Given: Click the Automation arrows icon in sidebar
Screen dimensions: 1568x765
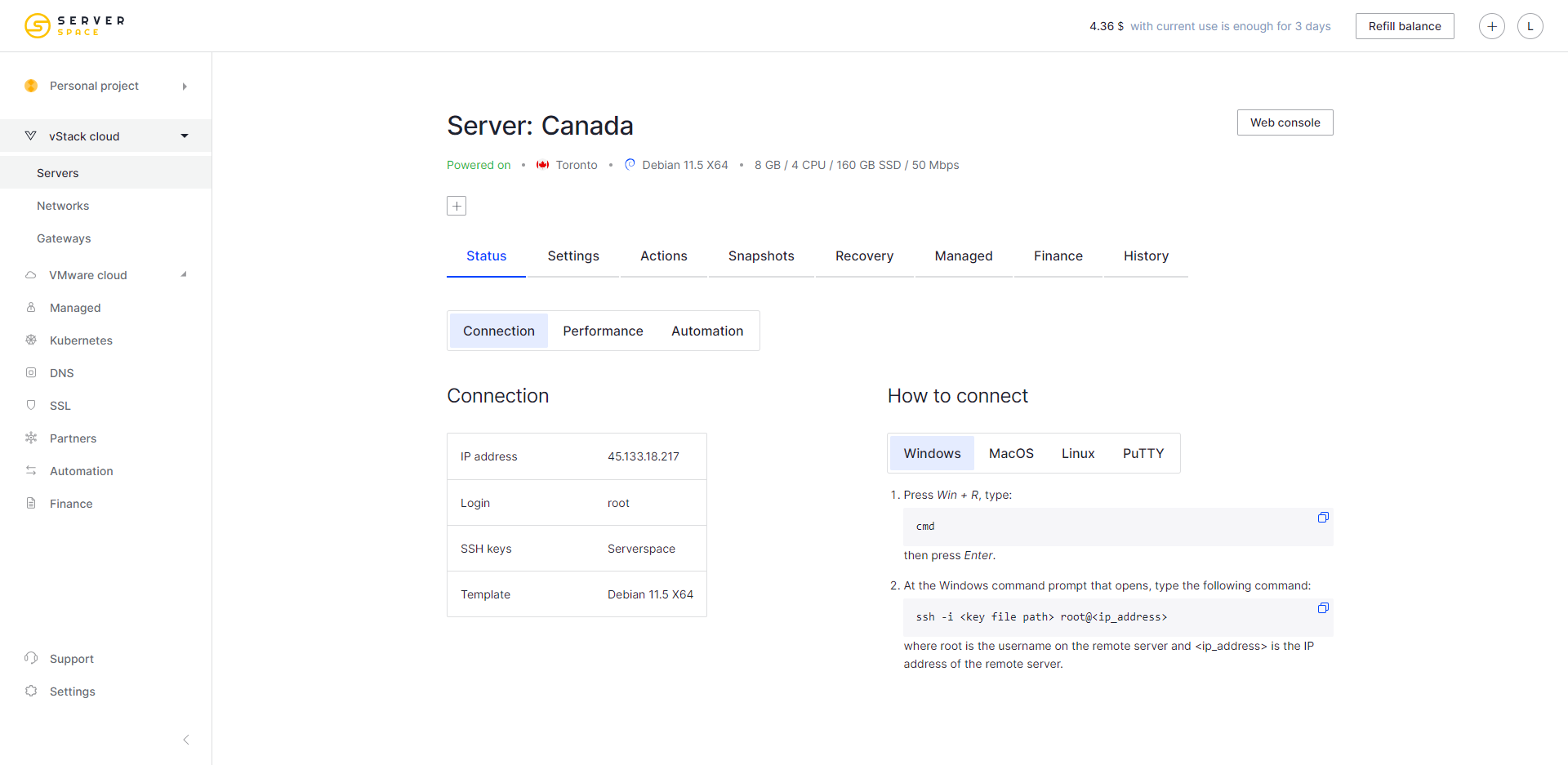Looking at the screenshot, I should (31, 470).
